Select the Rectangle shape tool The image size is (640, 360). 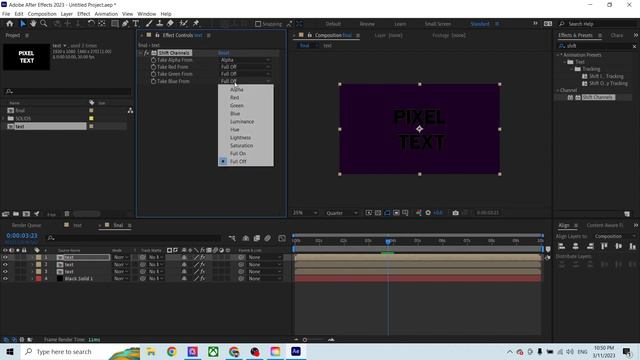pyautogui.click(x=115, y=24)
